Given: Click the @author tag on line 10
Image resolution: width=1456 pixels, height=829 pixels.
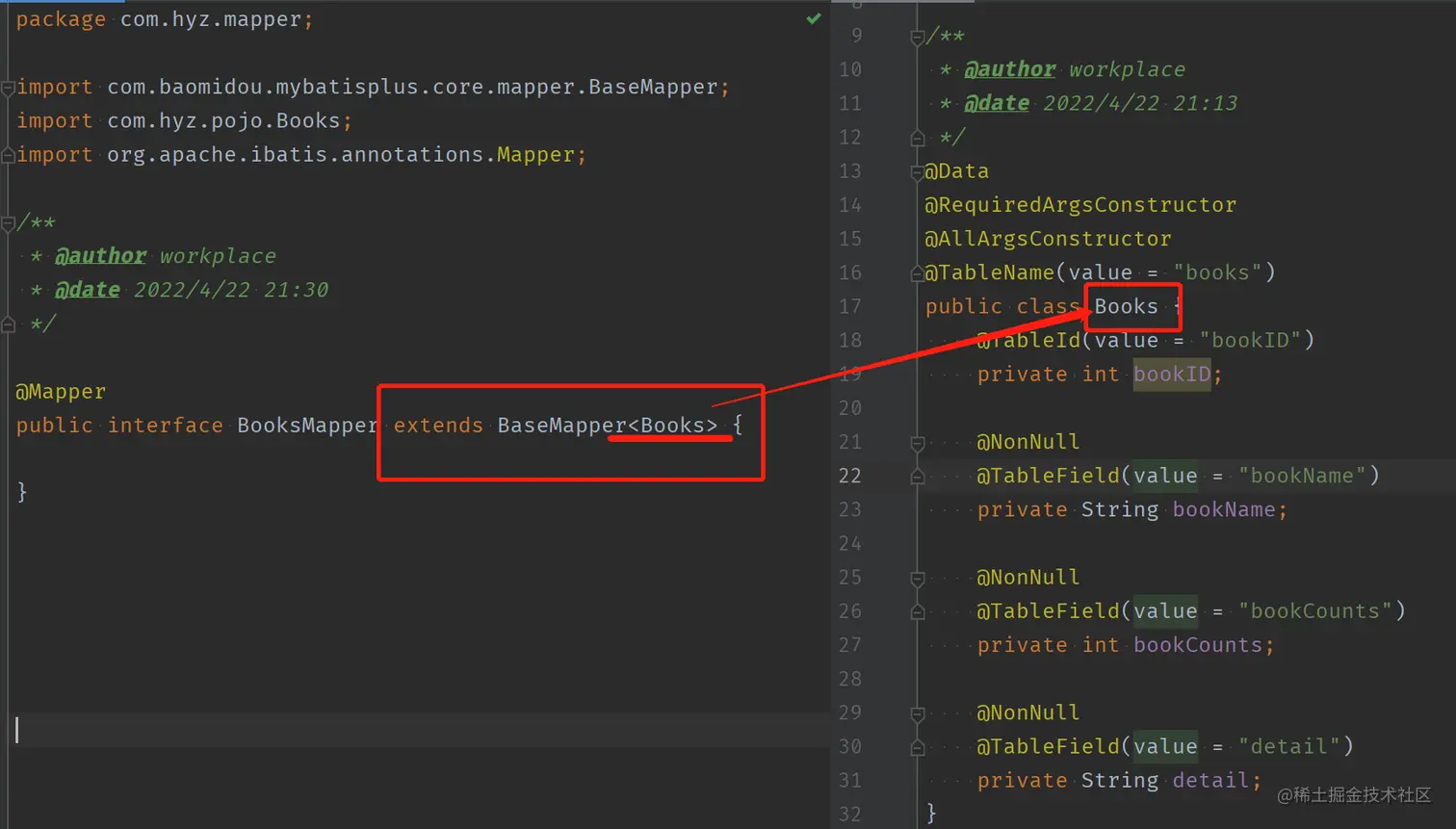Looking at the screenshot, I should pos(1010,69).
